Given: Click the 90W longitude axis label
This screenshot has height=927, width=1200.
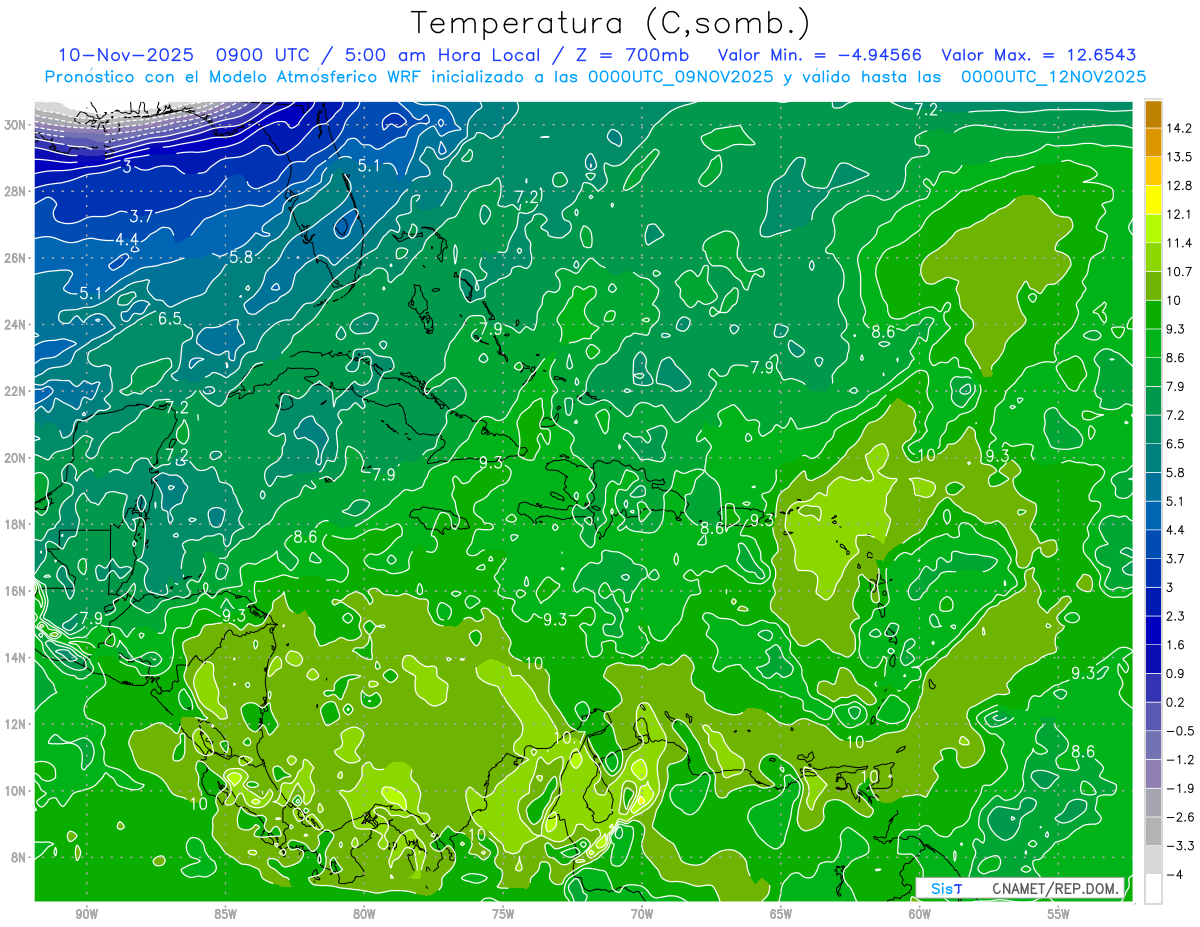Looking at the screenshot, I should click(x=86, y=914).
